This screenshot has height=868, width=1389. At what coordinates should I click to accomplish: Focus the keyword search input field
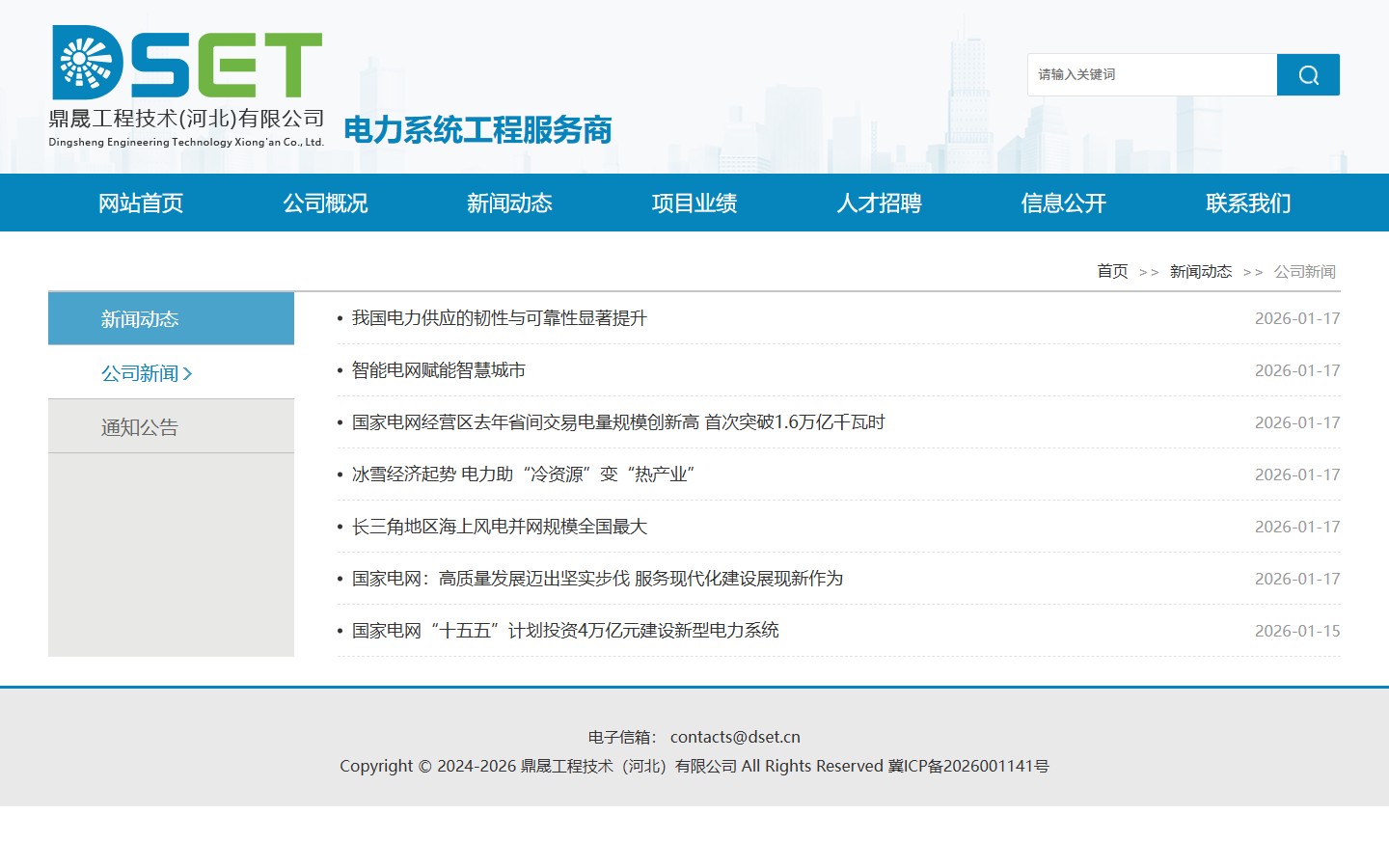[x=1152, y=74]
